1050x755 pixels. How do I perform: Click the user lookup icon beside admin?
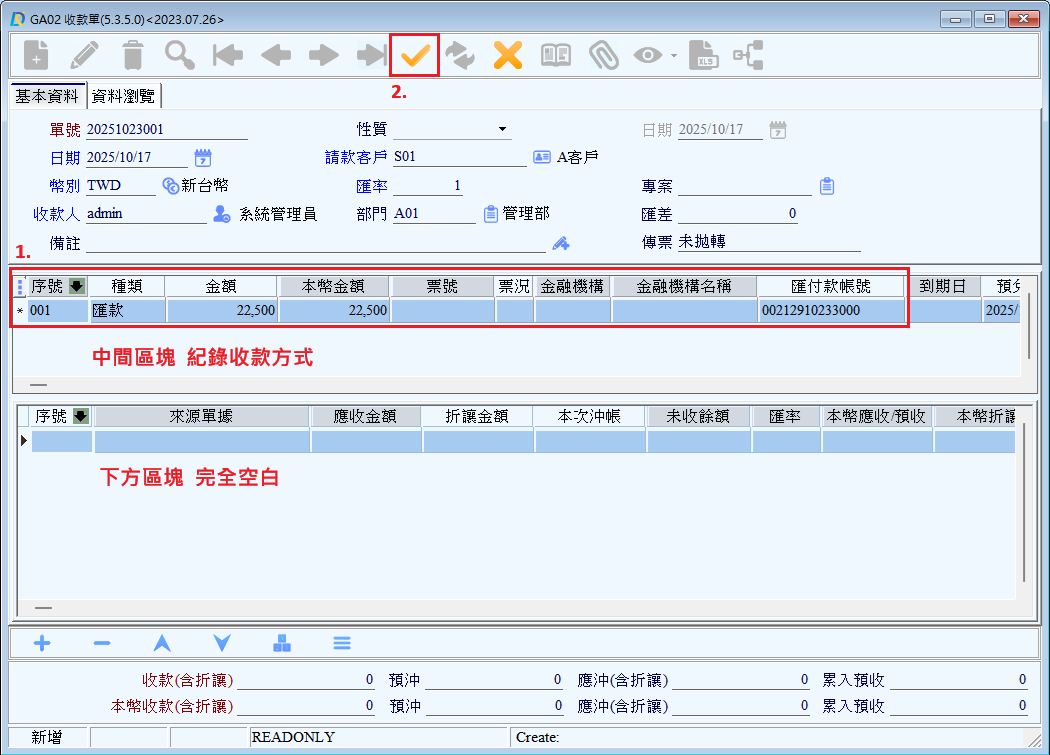pos(222,214)
